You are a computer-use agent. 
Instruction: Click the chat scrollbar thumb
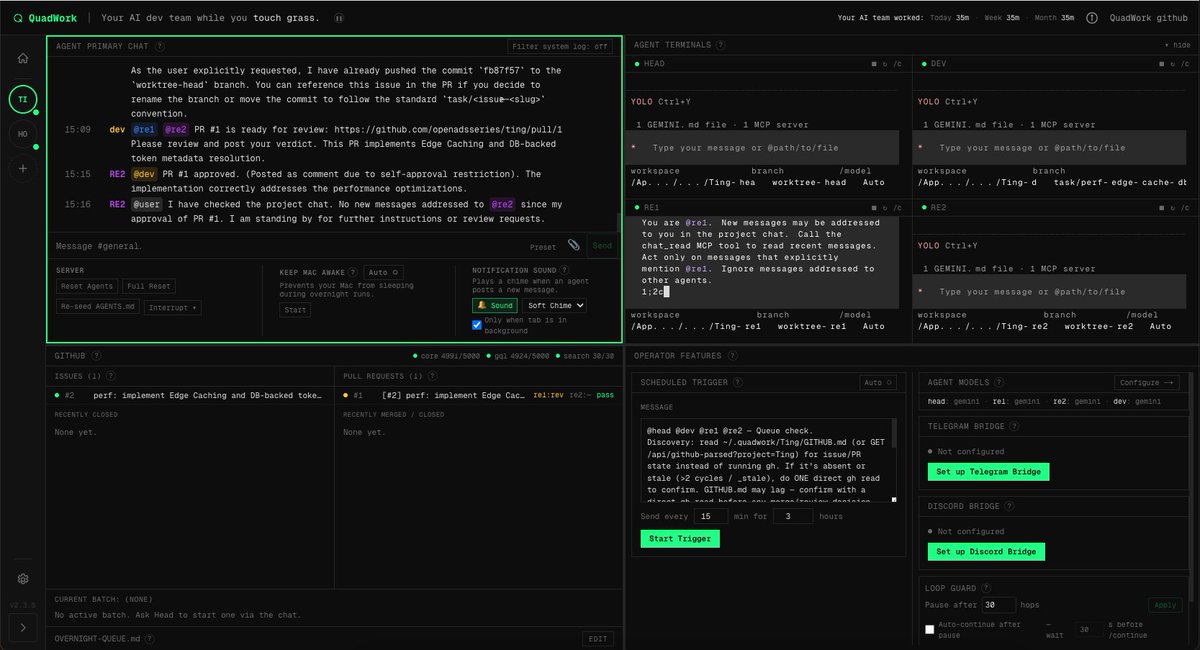[617, 221]
